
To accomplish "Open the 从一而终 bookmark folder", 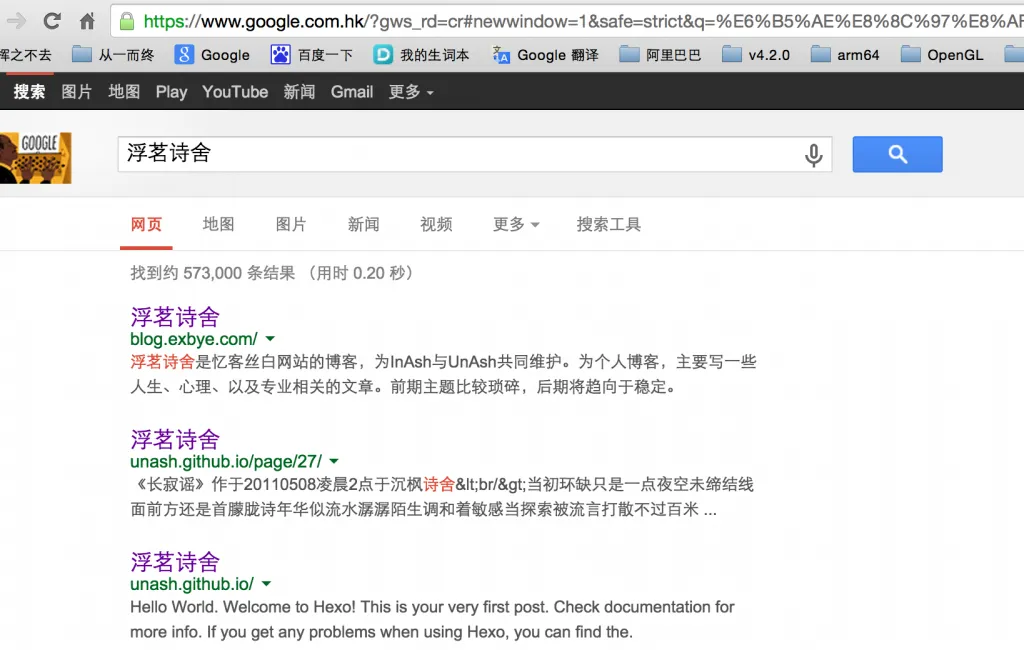I will 113,54.
